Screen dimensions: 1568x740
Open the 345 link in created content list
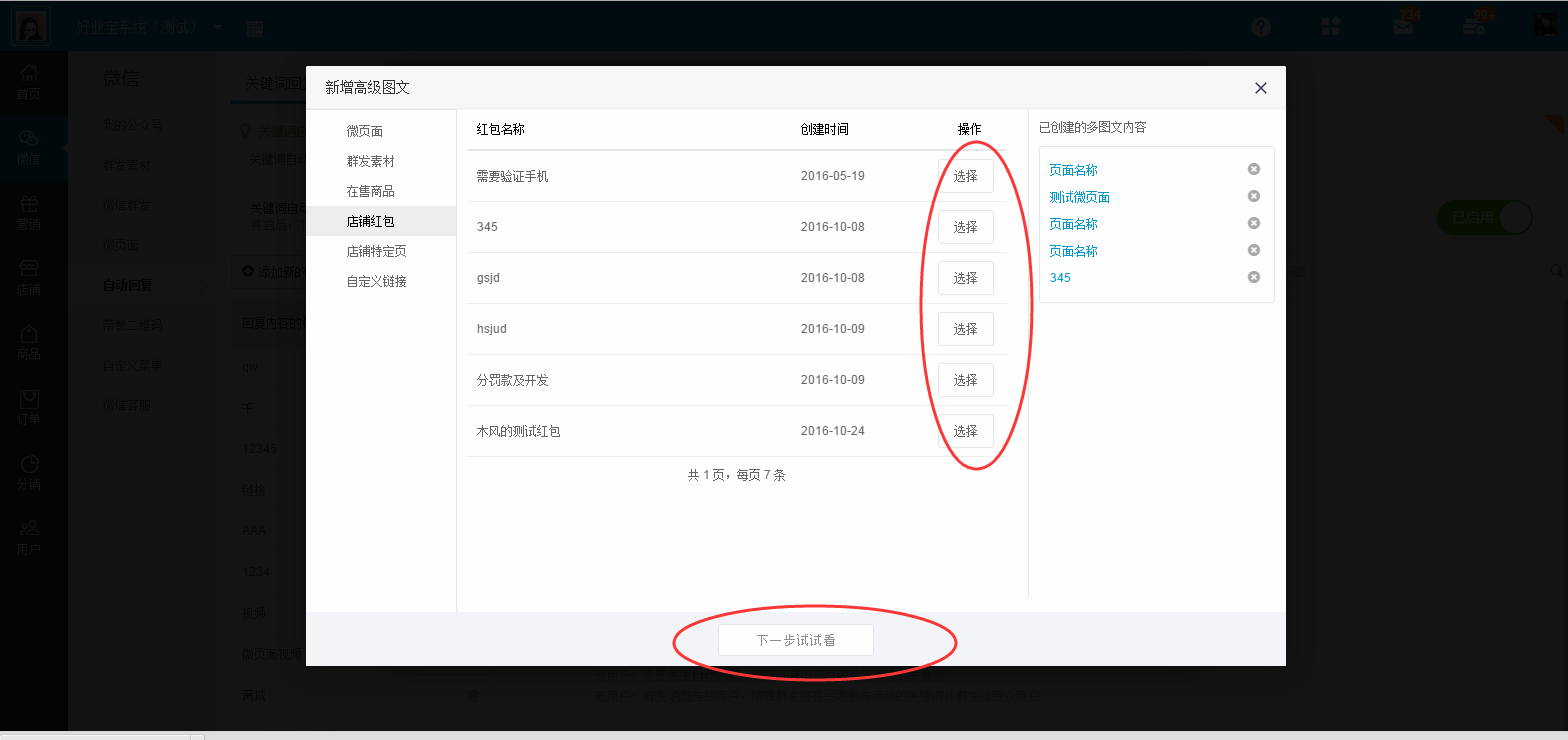pyautogui.click(x=1060, y=277)
